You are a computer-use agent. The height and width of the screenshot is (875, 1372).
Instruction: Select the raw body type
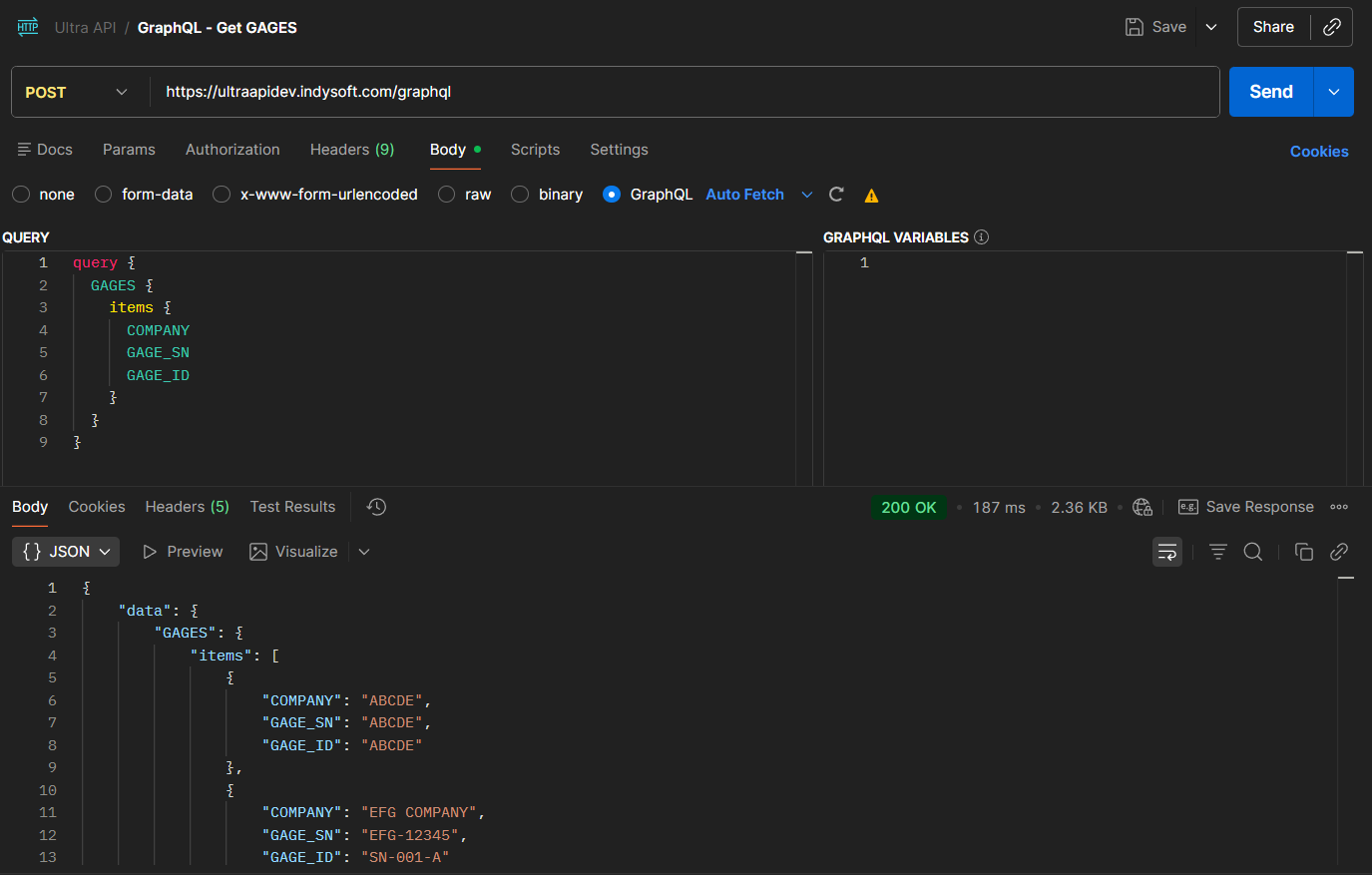[x=446, y=195]
